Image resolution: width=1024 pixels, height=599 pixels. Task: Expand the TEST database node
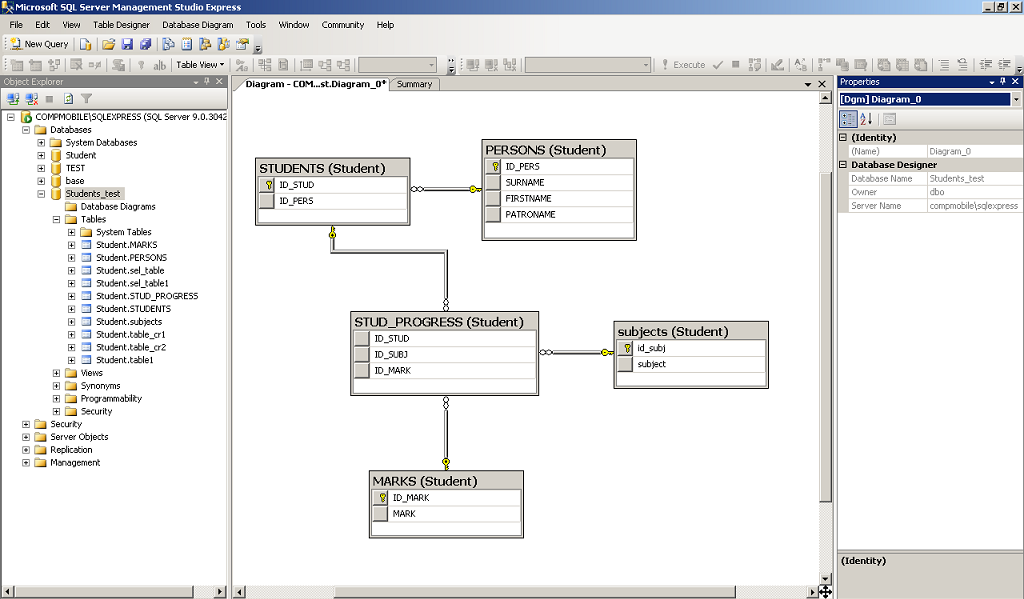point(41,168)
